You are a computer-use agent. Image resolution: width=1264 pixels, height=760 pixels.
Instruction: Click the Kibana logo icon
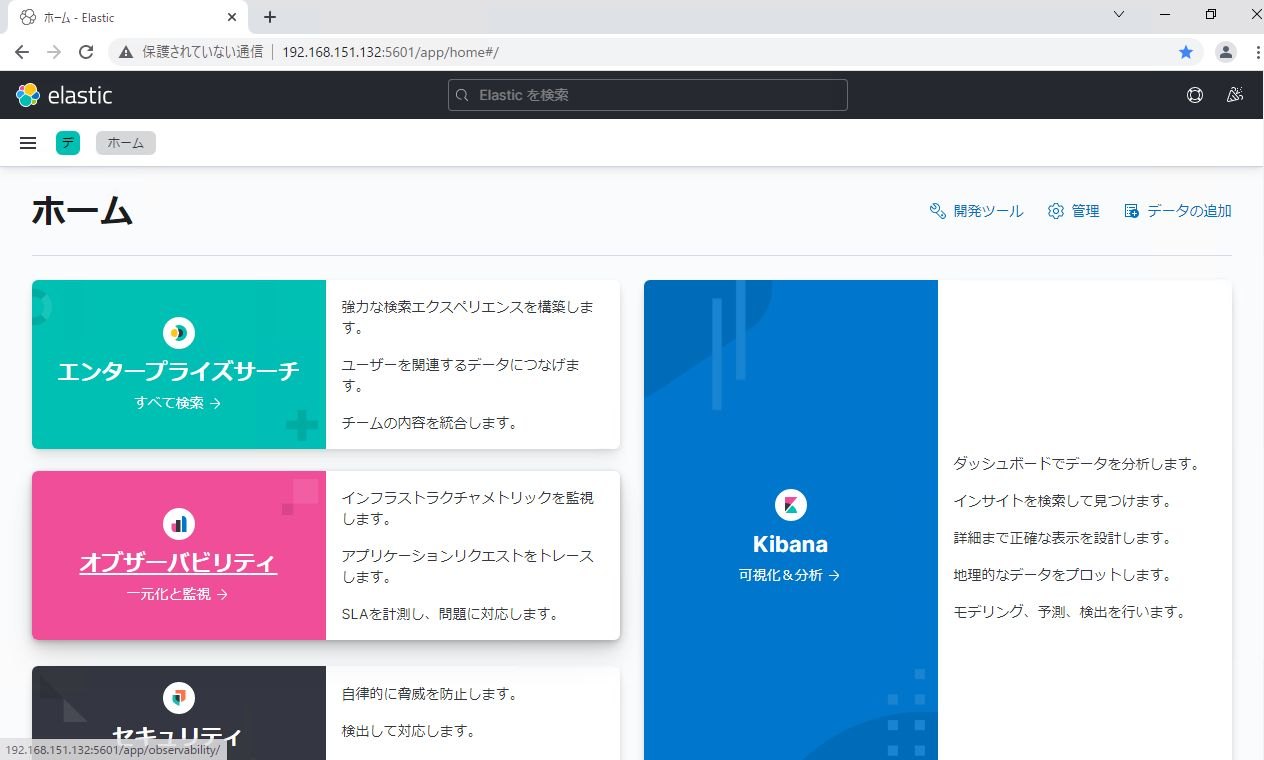coord(791,504)
